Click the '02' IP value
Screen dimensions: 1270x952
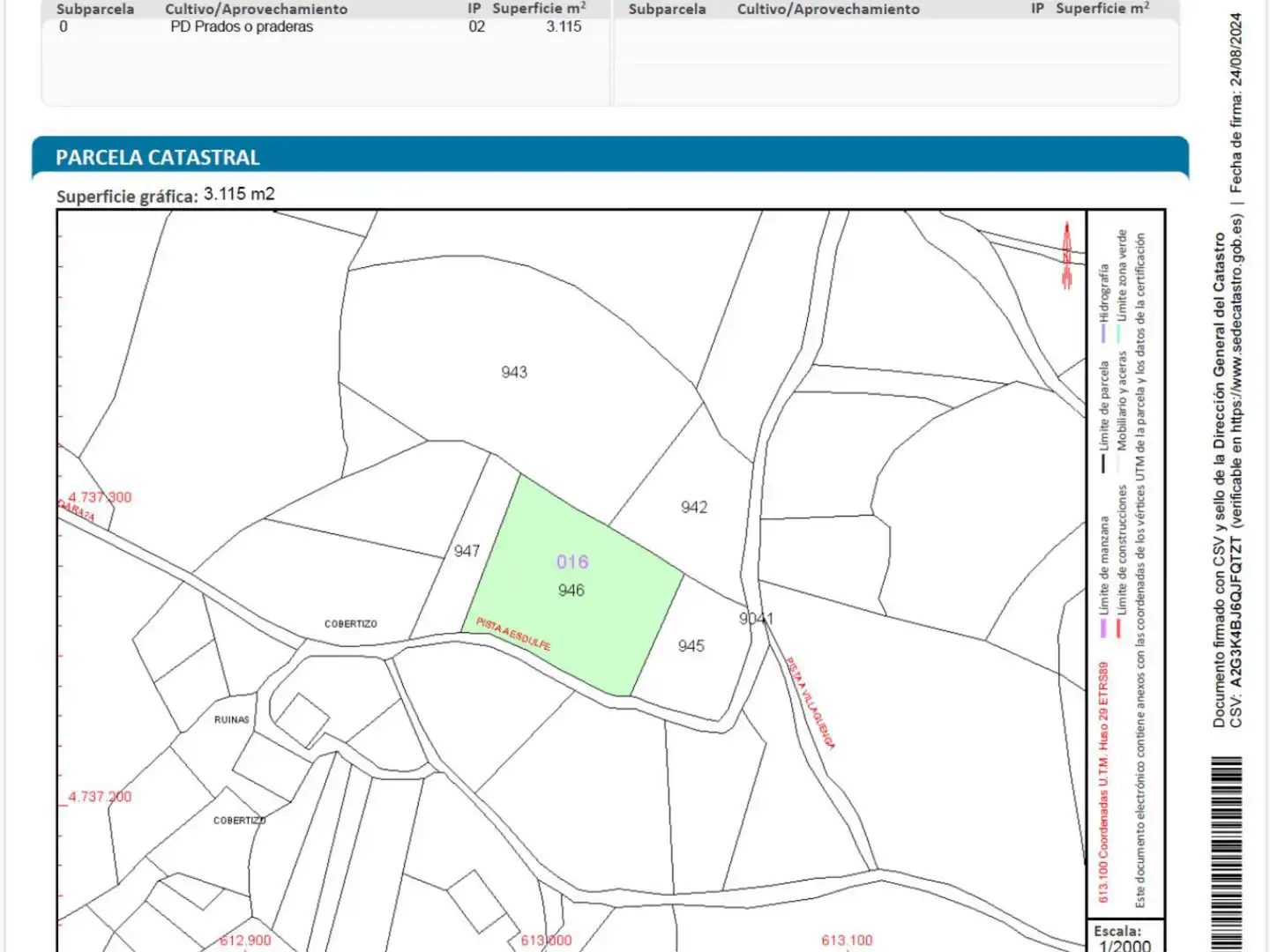point(477,26)
